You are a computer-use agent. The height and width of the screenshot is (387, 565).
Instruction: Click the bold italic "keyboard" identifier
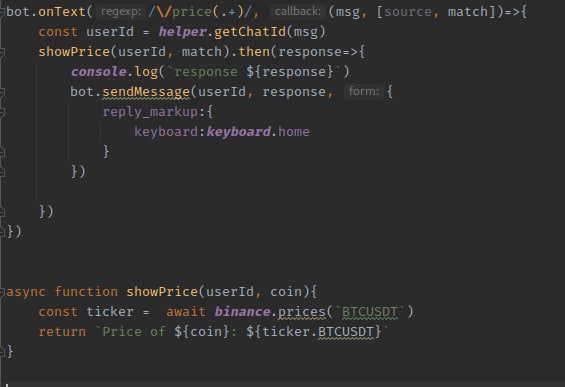tap(238, 132)
